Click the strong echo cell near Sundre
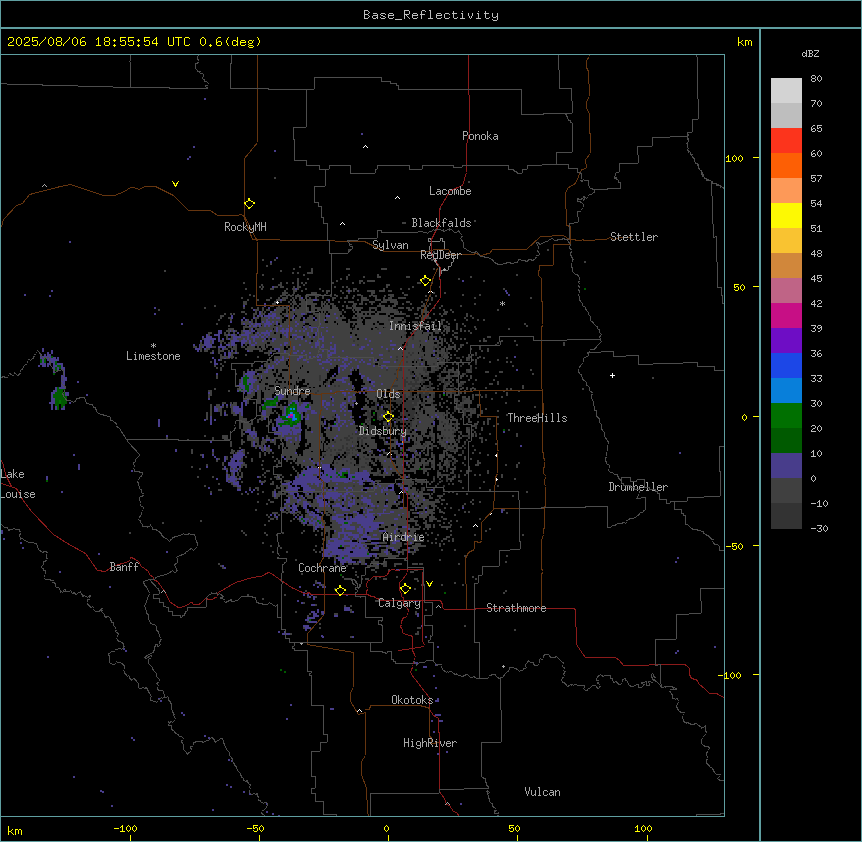862x842 pixels. click(290, 416)
